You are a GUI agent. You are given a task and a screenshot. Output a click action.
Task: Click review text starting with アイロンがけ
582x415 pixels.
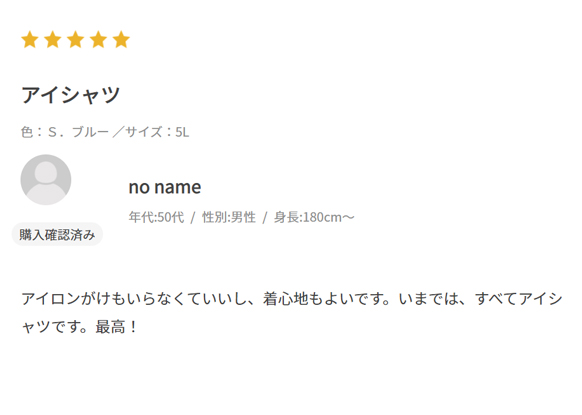pos(292,313)
